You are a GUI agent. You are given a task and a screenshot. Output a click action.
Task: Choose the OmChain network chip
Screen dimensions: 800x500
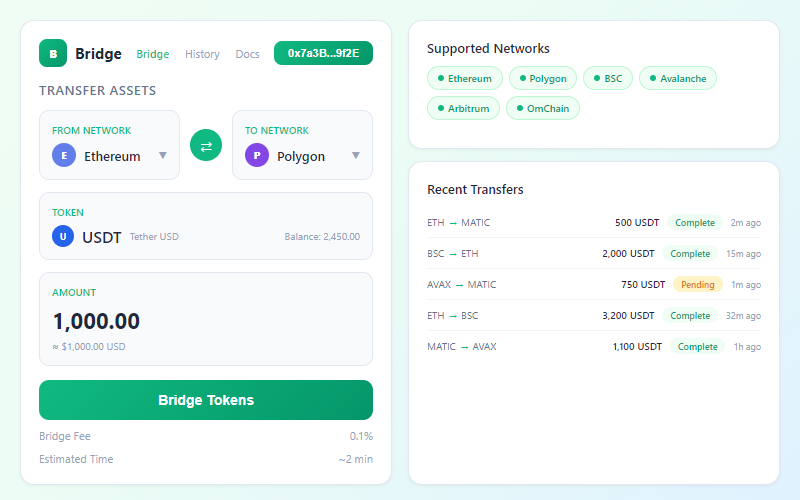click(x=543, y=108)
